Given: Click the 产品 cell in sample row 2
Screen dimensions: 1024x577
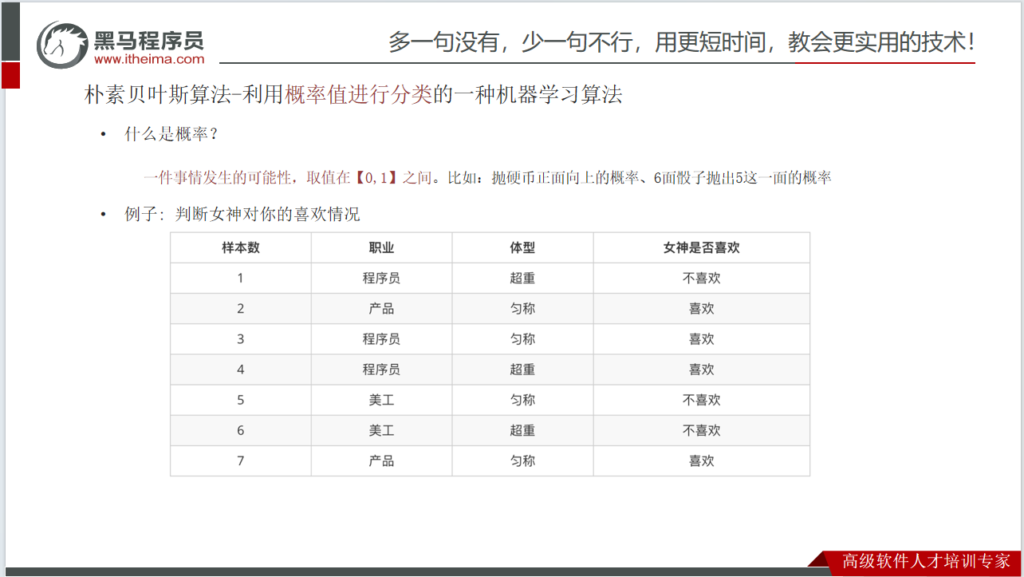Looking at the screenshot, I should coord(381,309).
